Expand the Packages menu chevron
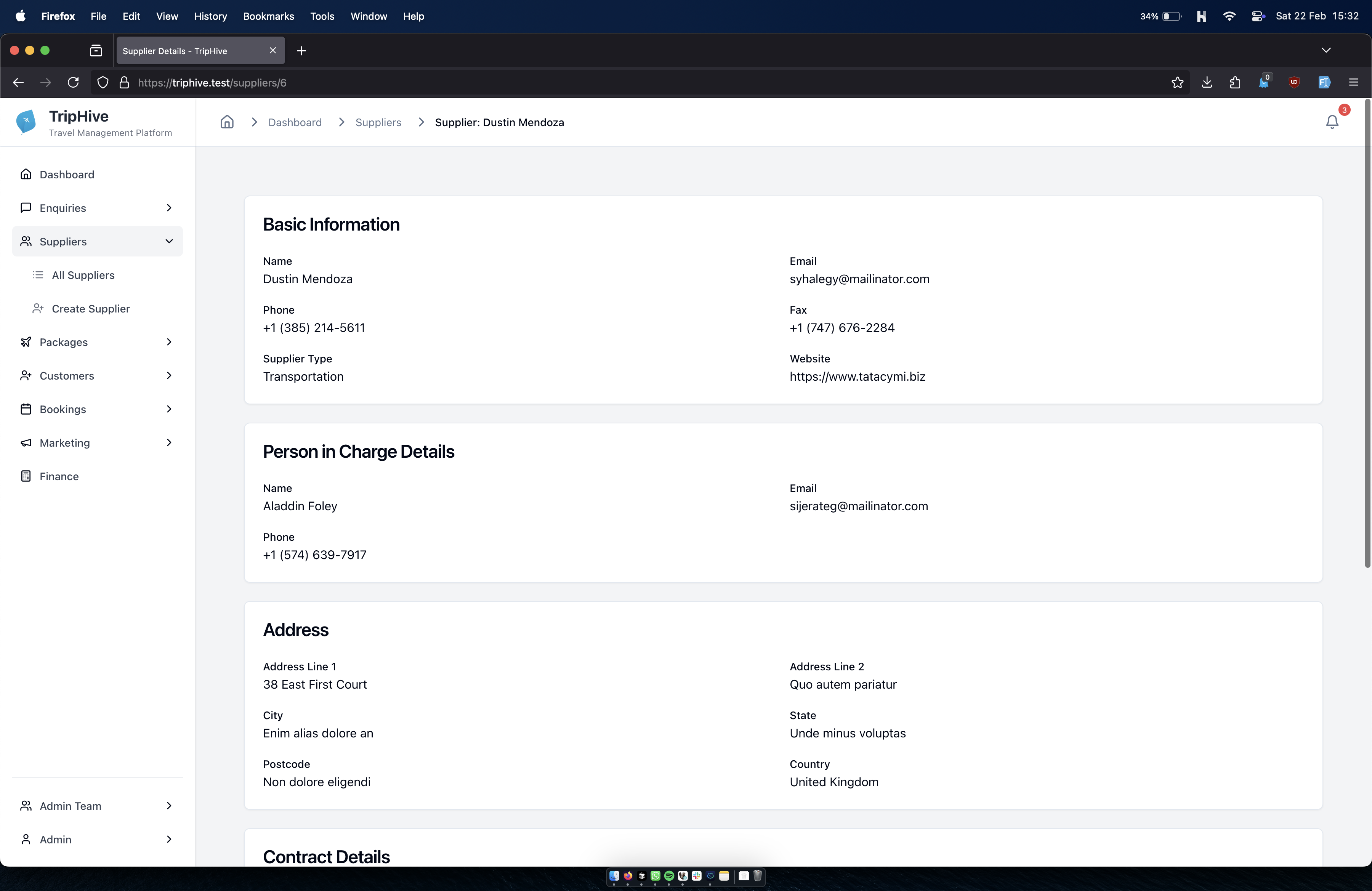The image size is (1372, 891). tap(169, 342)
